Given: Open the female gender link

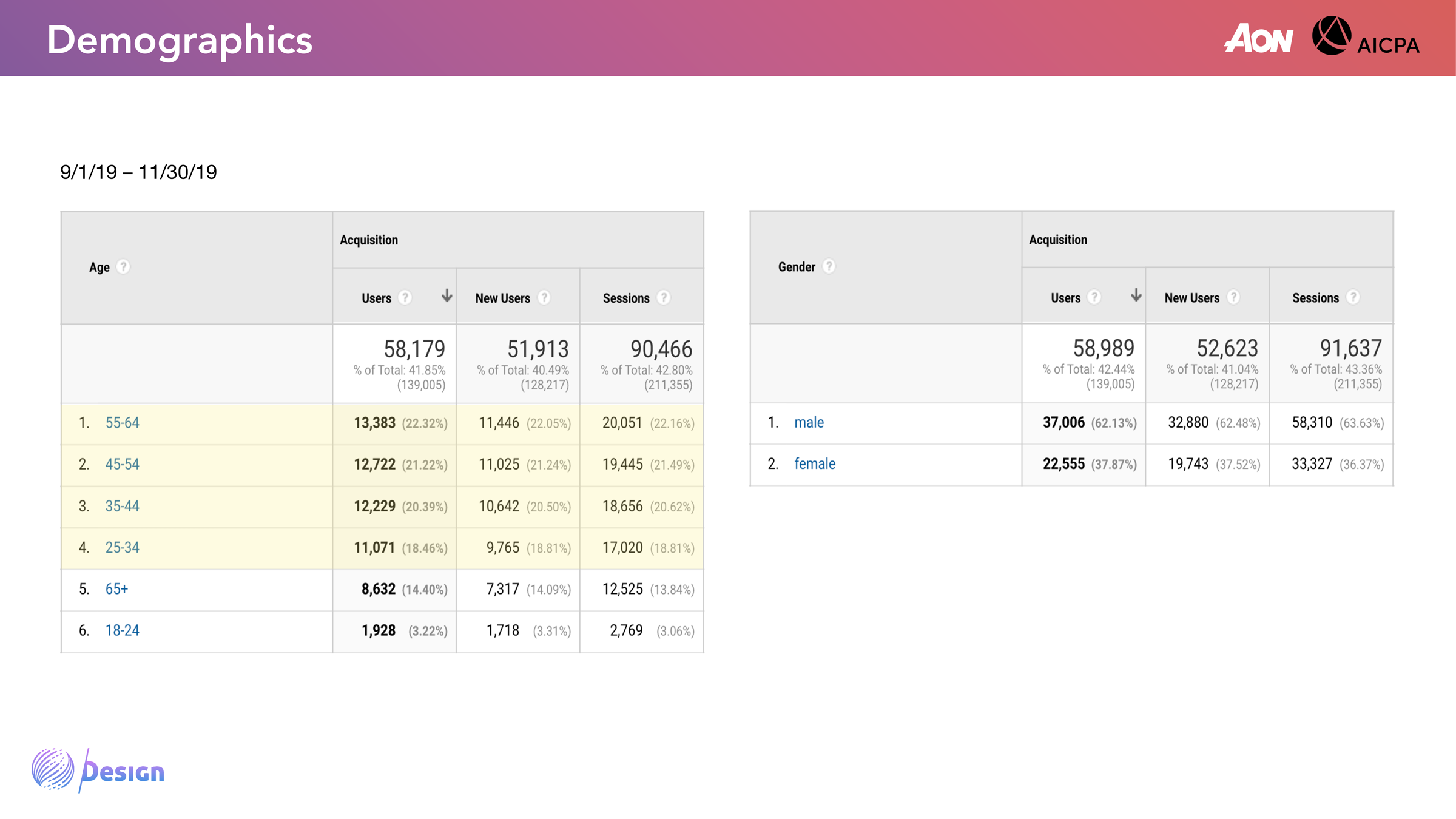Looking at the screenshot, I should pos(815,463).
